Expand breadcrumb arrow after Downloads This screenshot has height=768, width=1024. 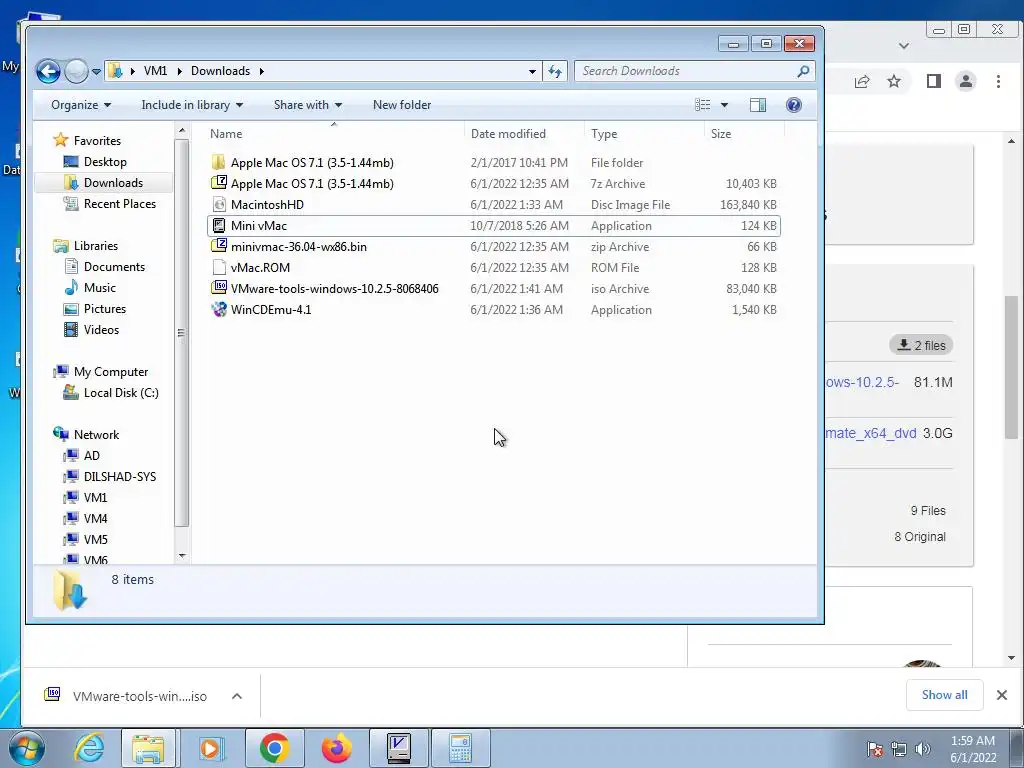coord(261,72)
